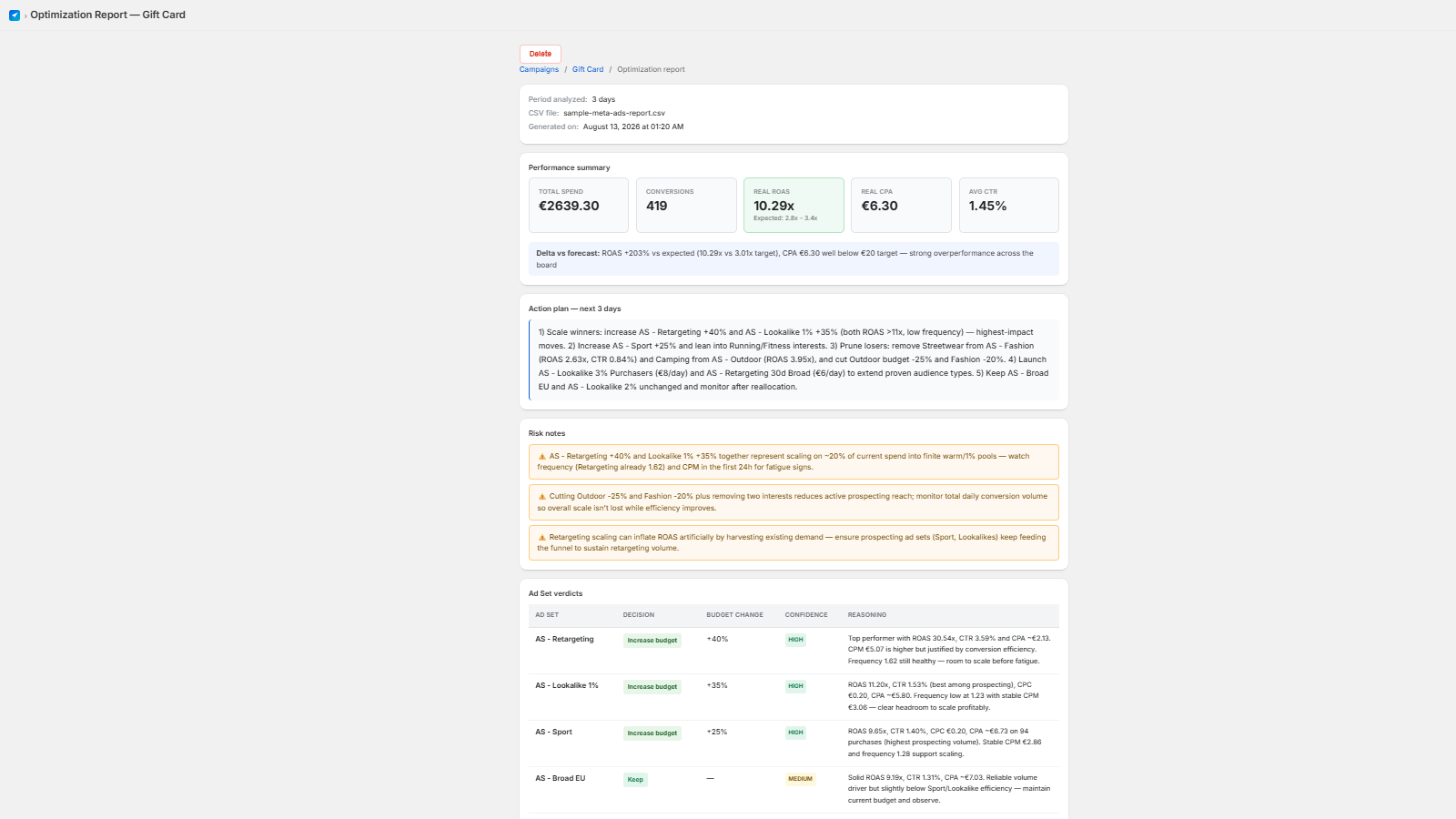The height and width of the screenshot is (819, 1456).
Task: Click the AD SET column header
Action: pos(547,615)
